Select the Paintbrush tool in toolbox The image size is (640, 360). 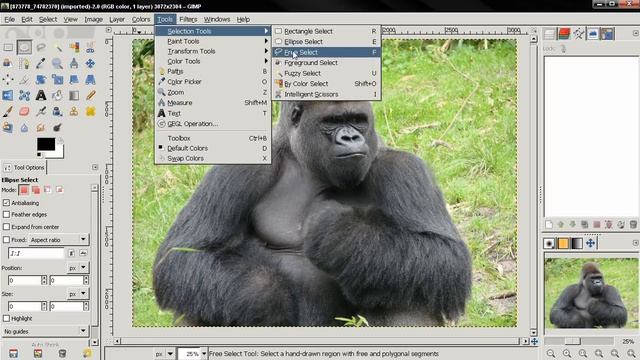coord(8,111)
